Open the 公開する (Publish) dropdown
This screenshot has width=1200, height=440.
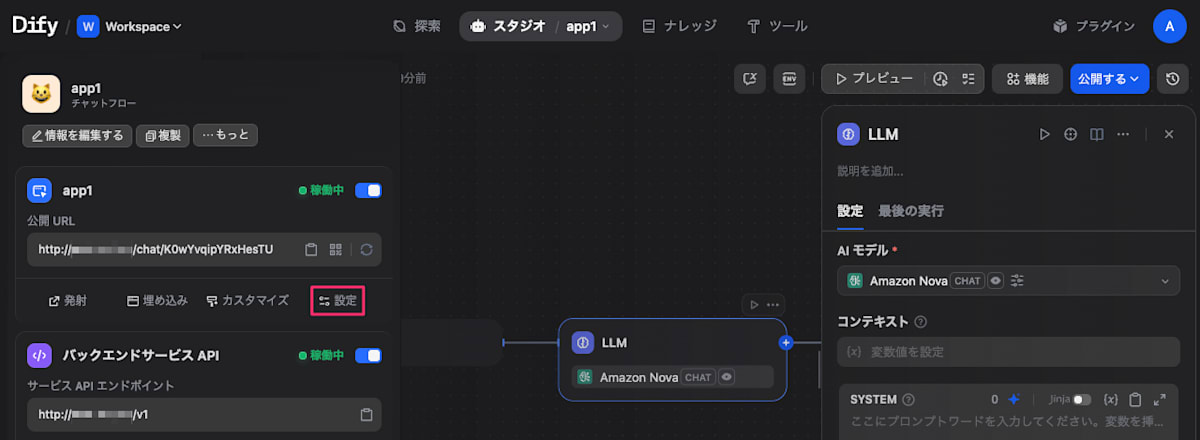[1109, 79]
